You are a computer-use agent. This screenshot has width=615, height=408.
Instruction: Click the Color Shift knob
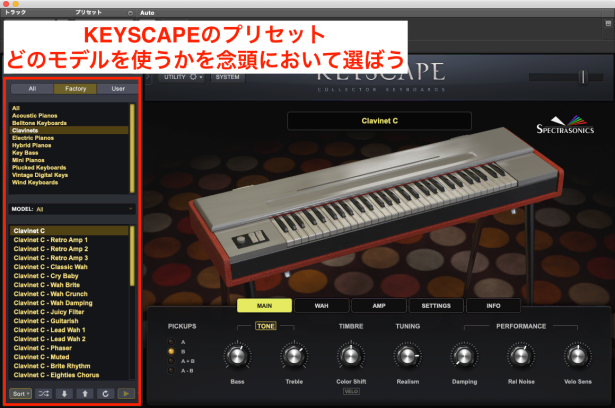[351, 356]
